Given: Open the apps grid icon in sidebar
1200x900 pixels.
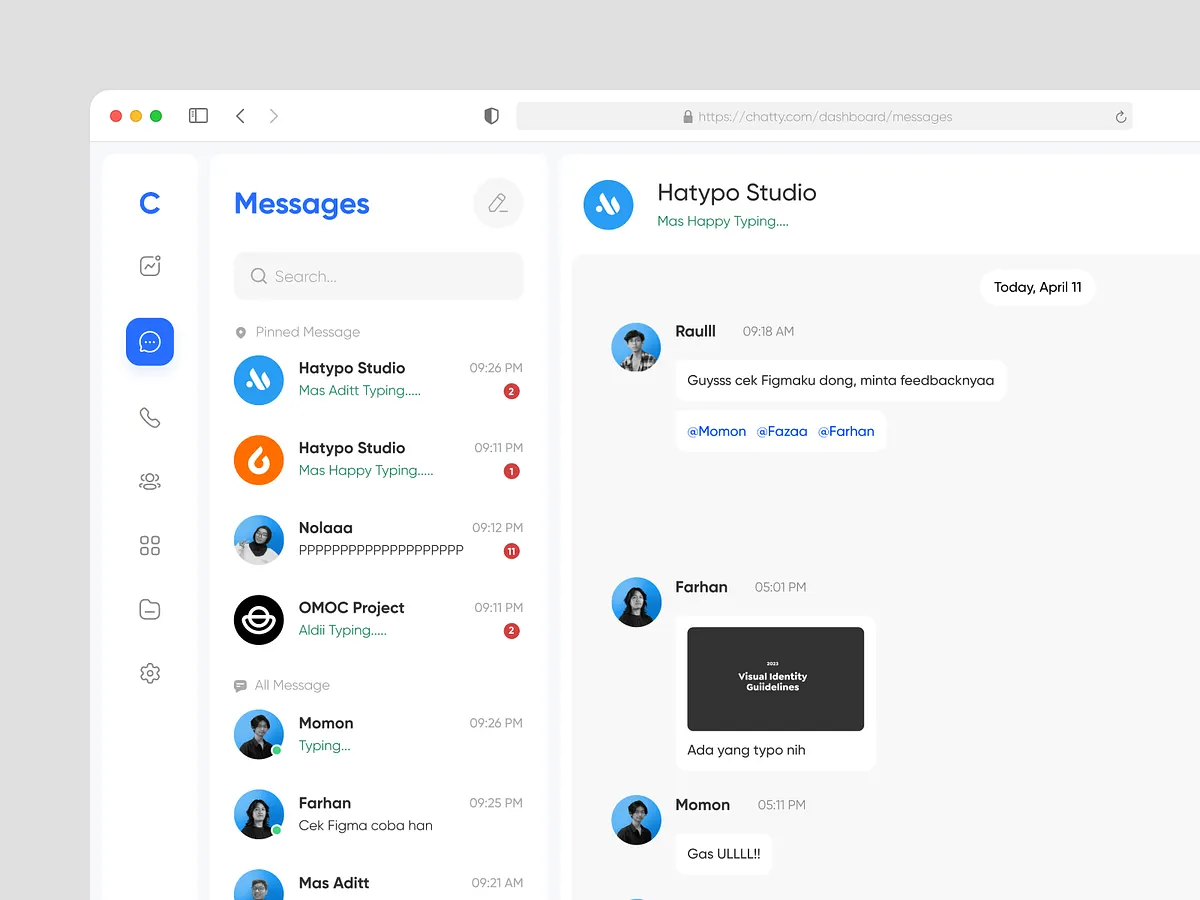Looking at the screenshot, I should (x=149, y=545).
